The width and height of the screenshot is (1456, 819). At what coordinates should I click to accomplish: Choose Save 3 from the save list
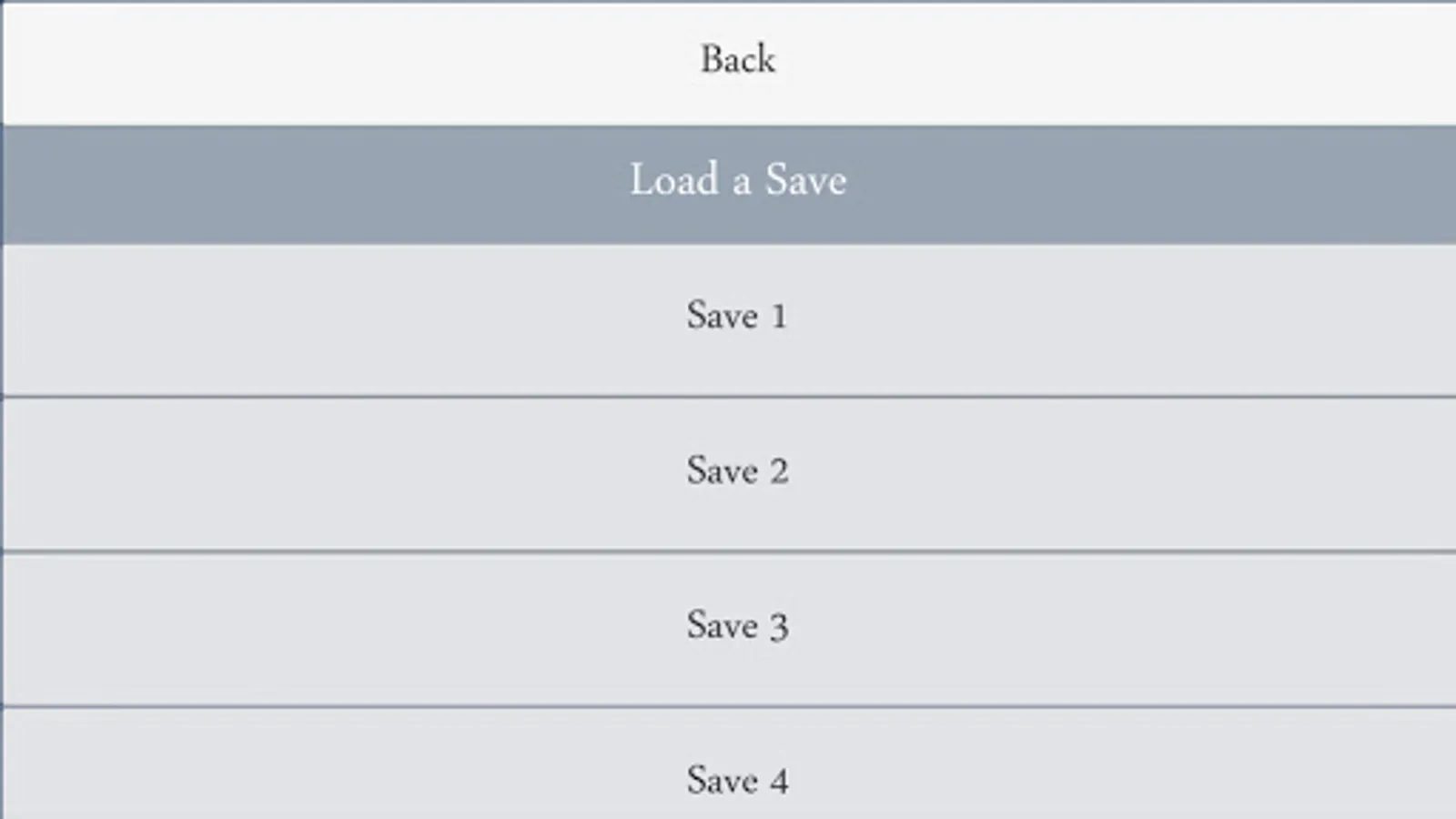tap(737, 627)
